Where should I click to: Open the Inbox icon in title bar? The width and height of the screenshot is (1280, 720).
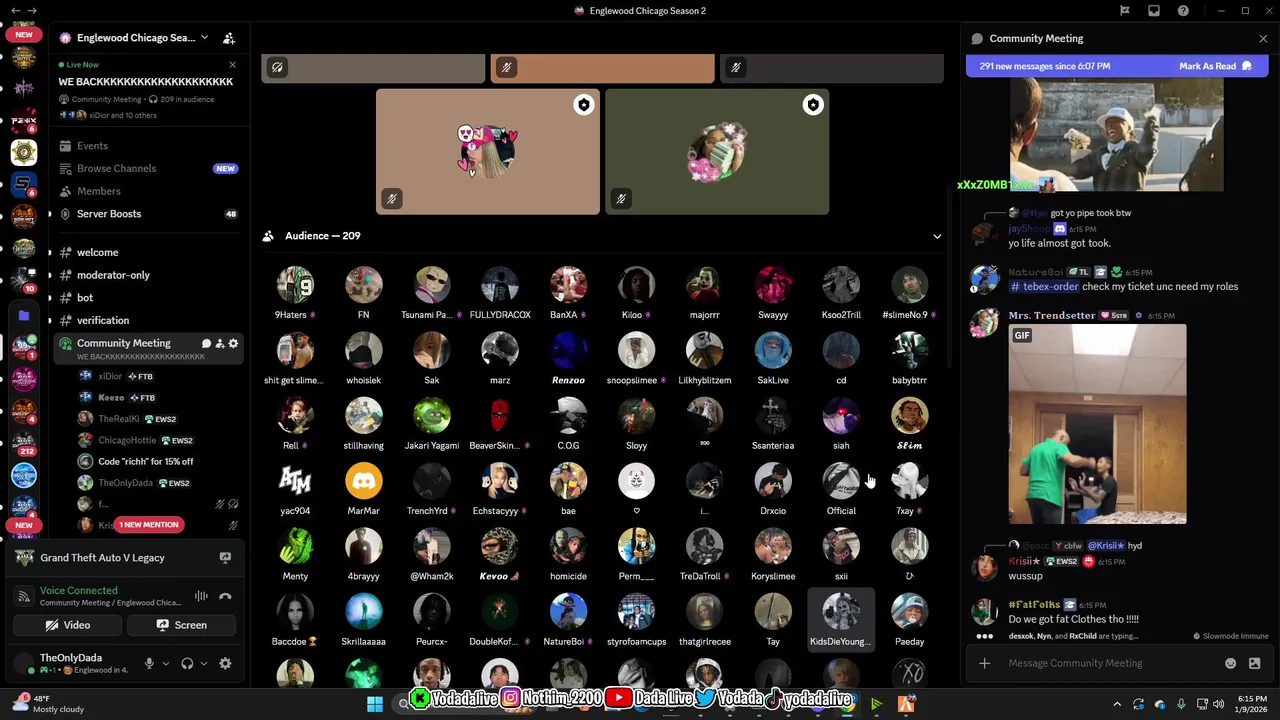pyautogui.click(x=1154, y=11)
